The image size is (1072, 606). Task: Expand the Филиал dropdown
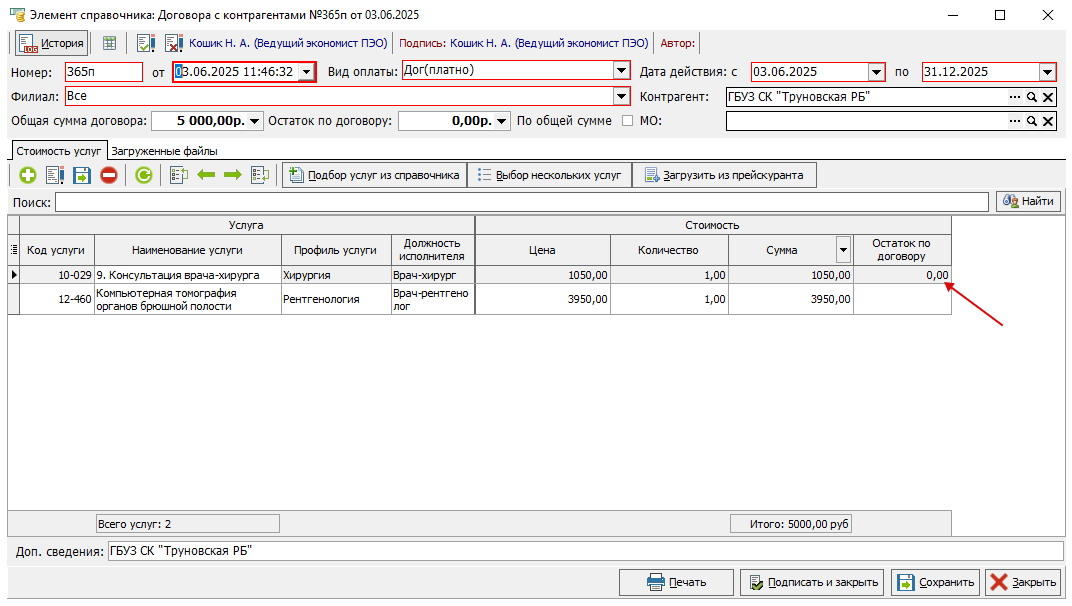tap(621, 96)
